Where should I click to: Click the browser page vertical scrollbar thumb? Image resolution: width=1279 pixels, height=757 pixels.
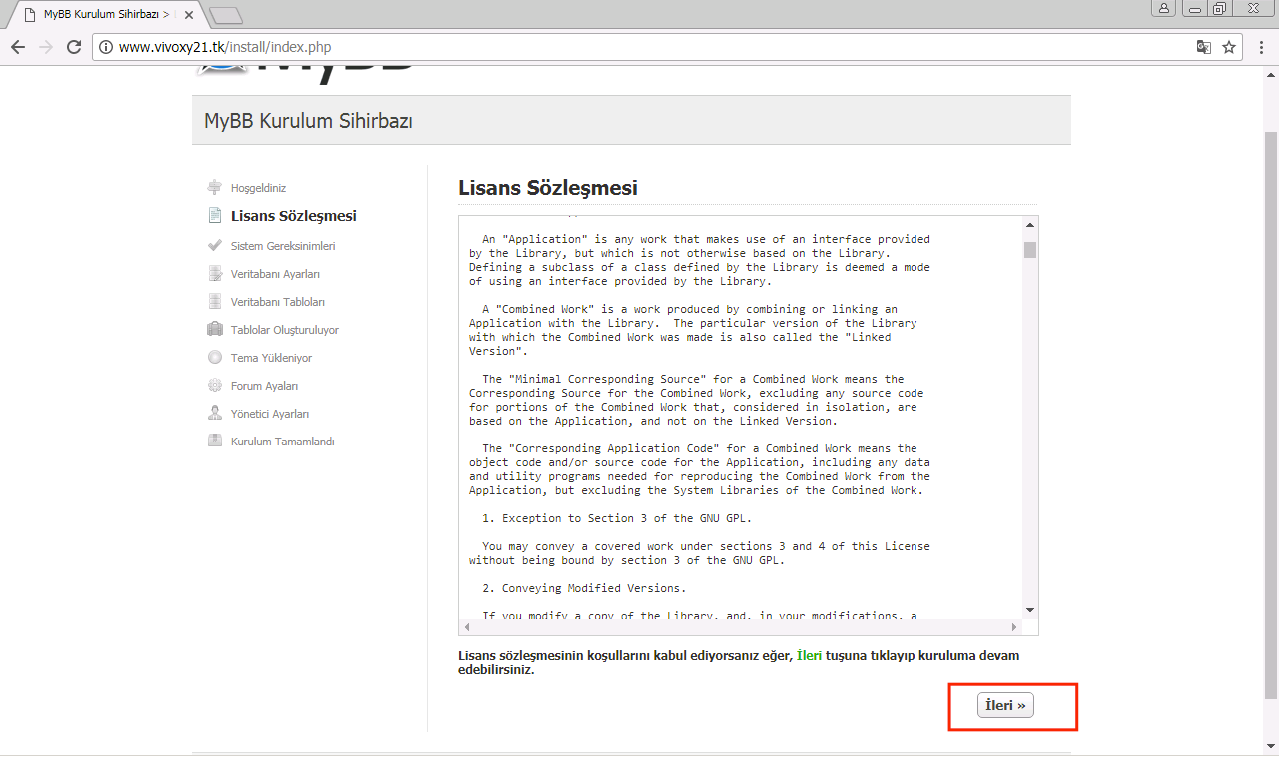[x=1271, y=413]
